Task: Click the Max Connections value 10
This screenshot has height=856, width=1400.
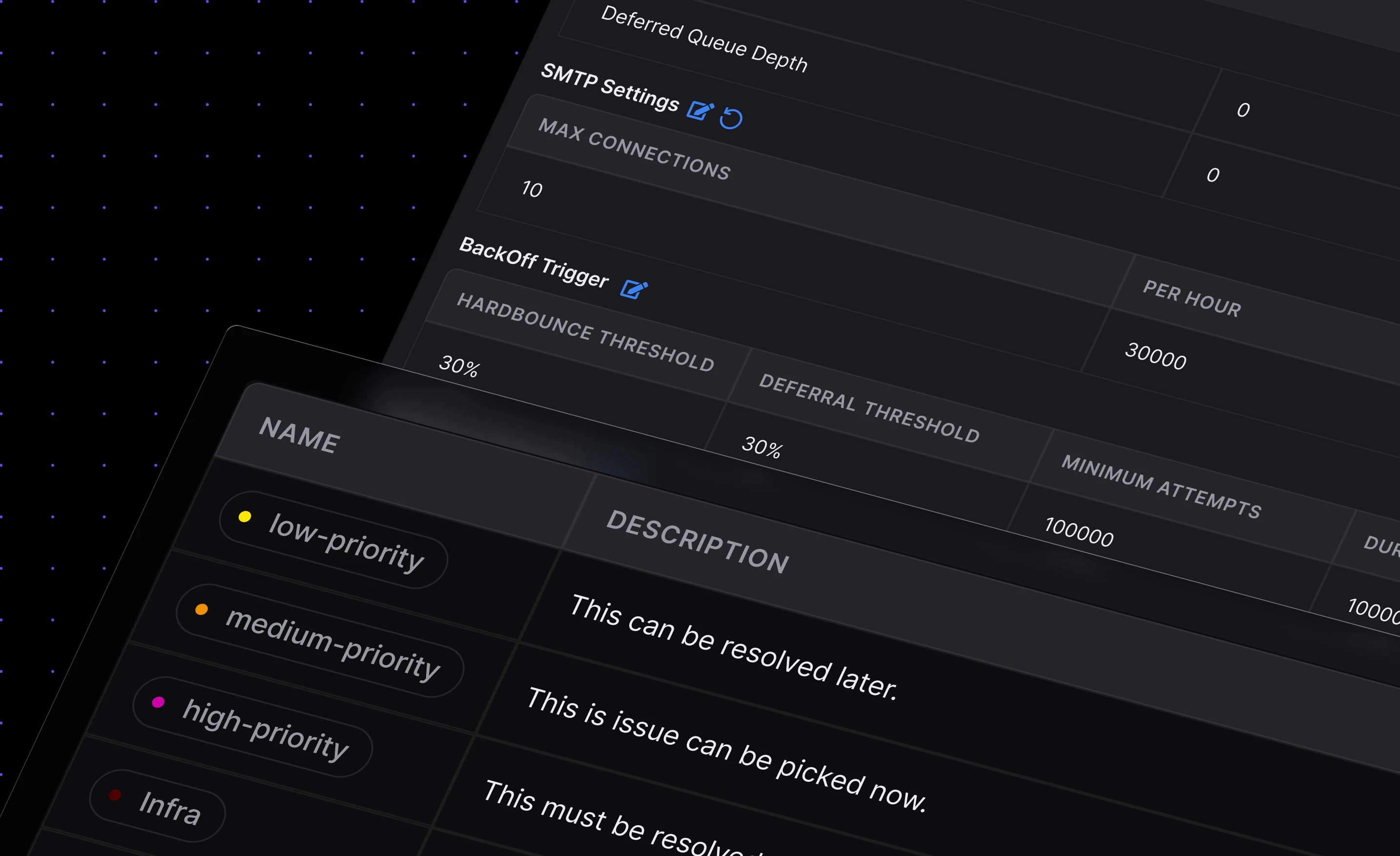Action: pyautogui.click(x=532, y=189)
